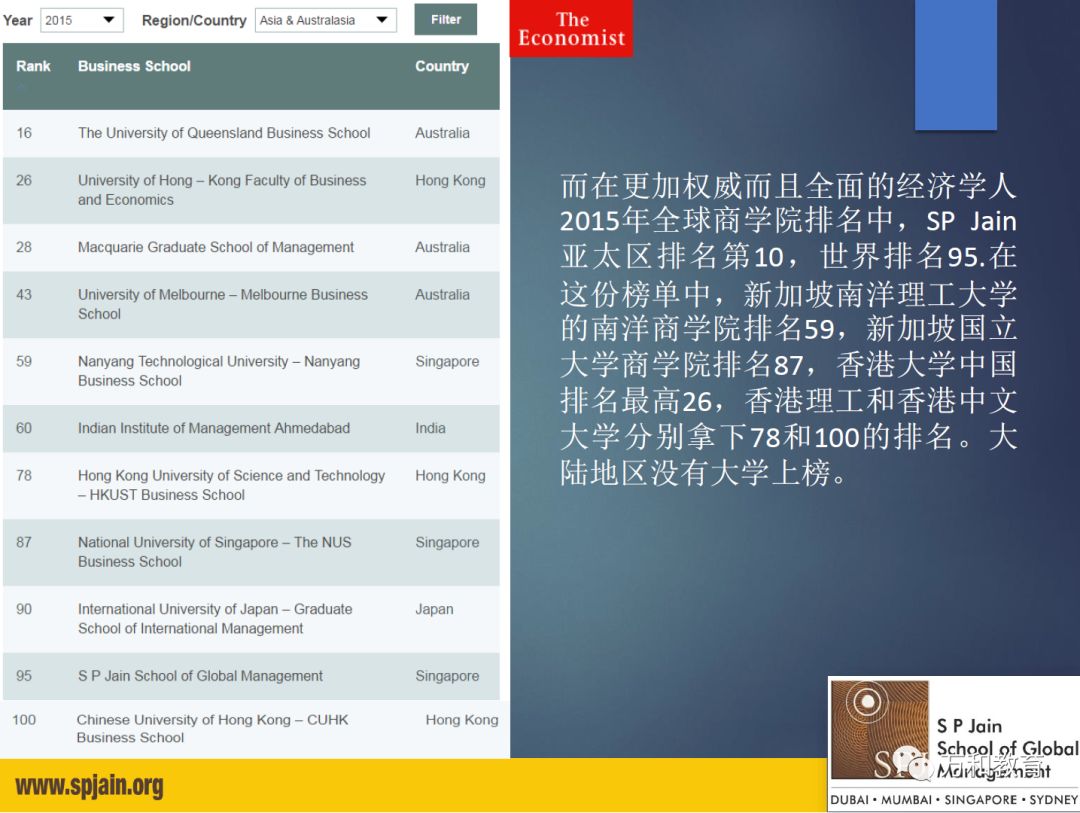Click the Year label
Viewport: 1080px width, 813px height.
(17, 20)
